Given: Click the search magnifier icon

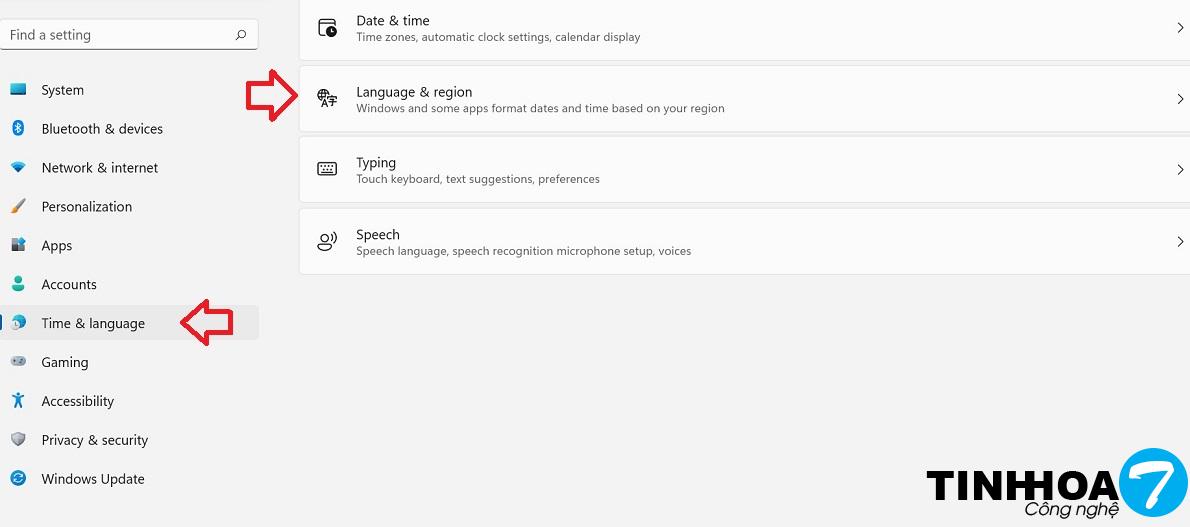Looking at the screenshot, I should tap(241, 35).
